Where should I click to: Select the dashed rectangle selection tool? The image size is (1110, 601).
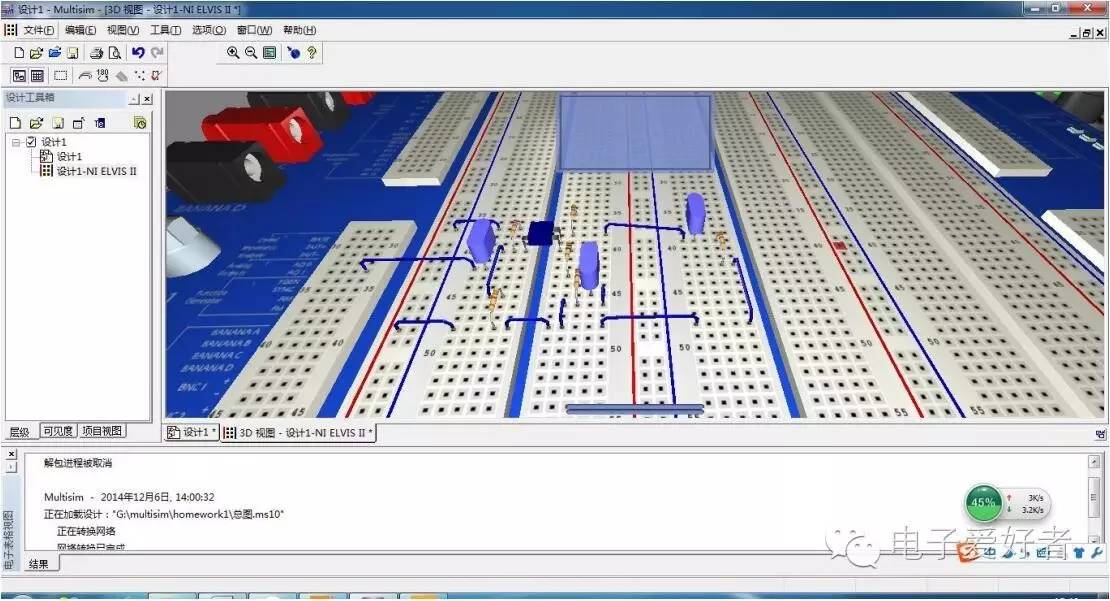[x=61, y=75]
